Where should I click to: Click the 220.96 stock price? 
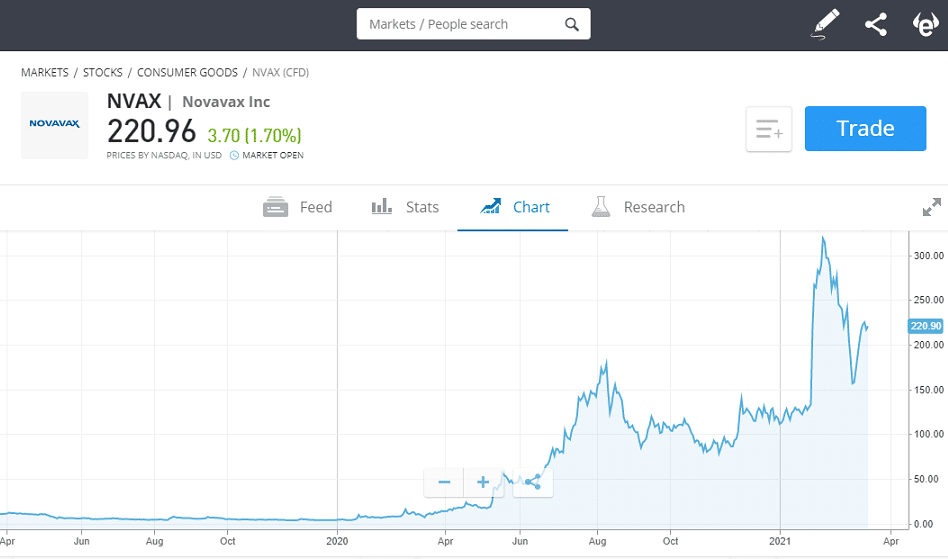click(152, 131)
